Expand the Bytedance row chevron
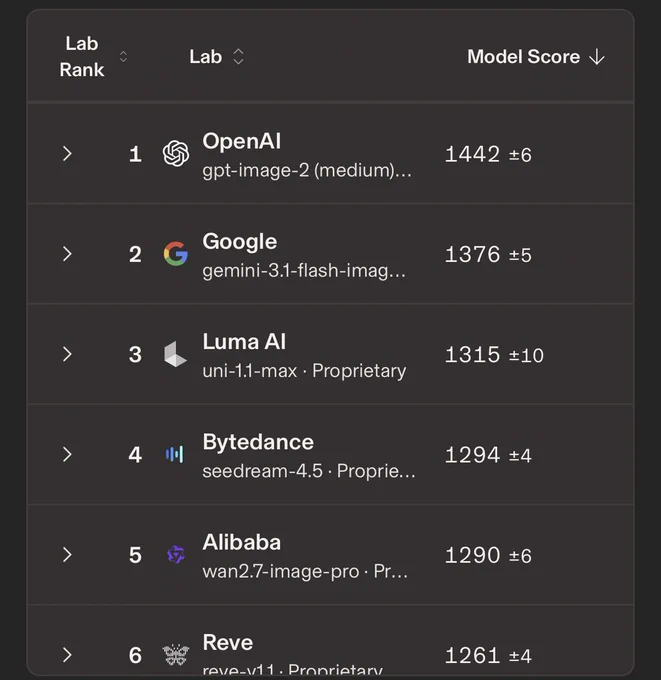Viewport: 661px width, 680px height. [x=67, y=454]
